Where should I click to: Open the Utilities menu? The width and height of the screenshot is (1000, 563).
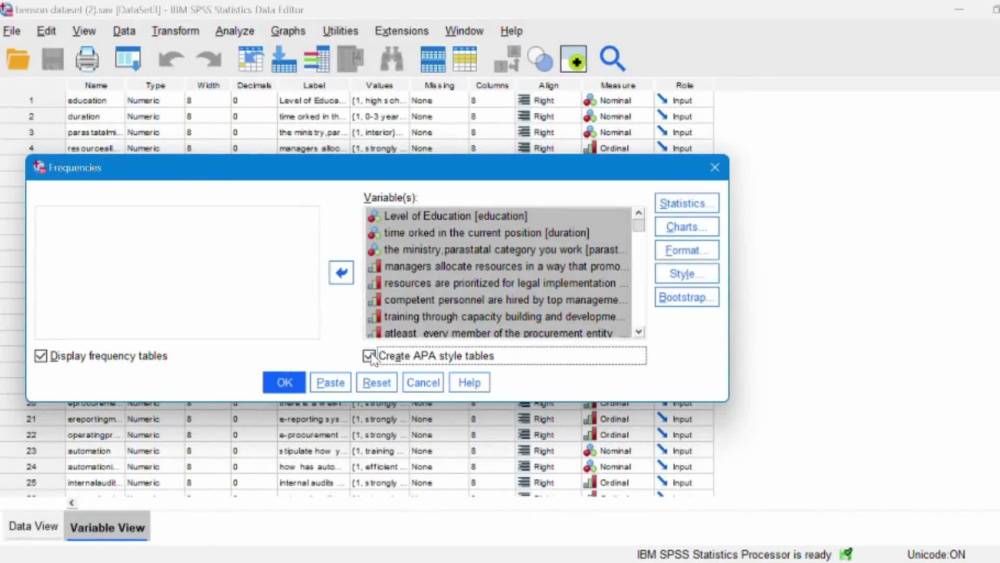pos(340,31)
